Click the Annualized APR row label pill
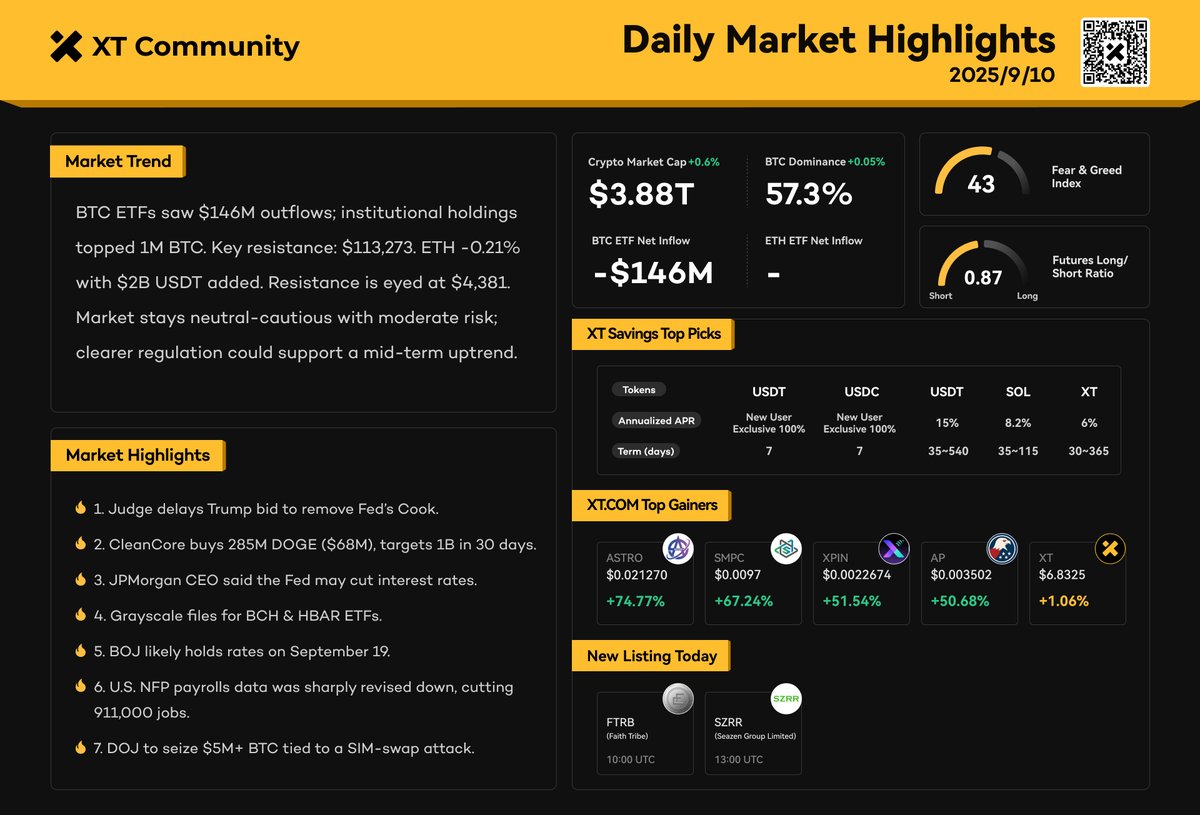1200x815 pixels. point(656,420)
